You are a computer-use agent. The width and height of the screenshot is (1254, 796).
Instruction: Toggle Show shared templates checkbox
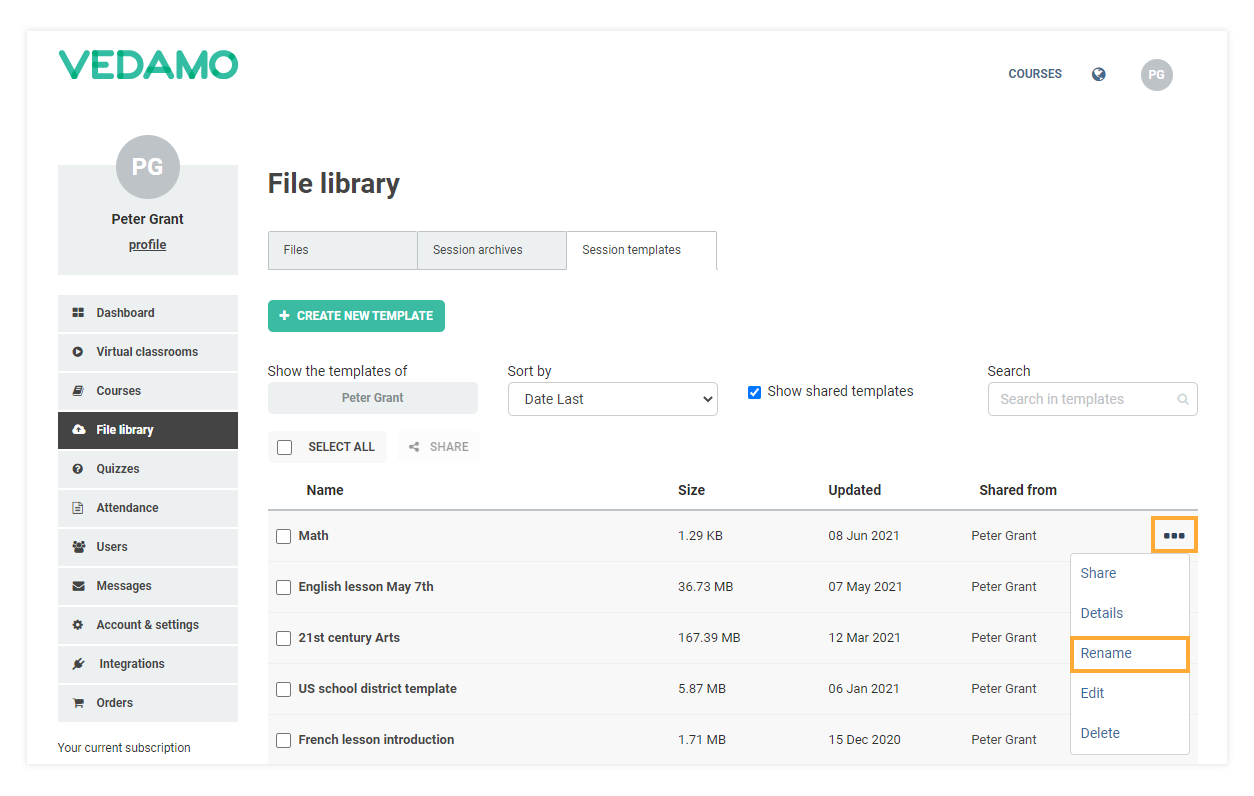[755, 392]
